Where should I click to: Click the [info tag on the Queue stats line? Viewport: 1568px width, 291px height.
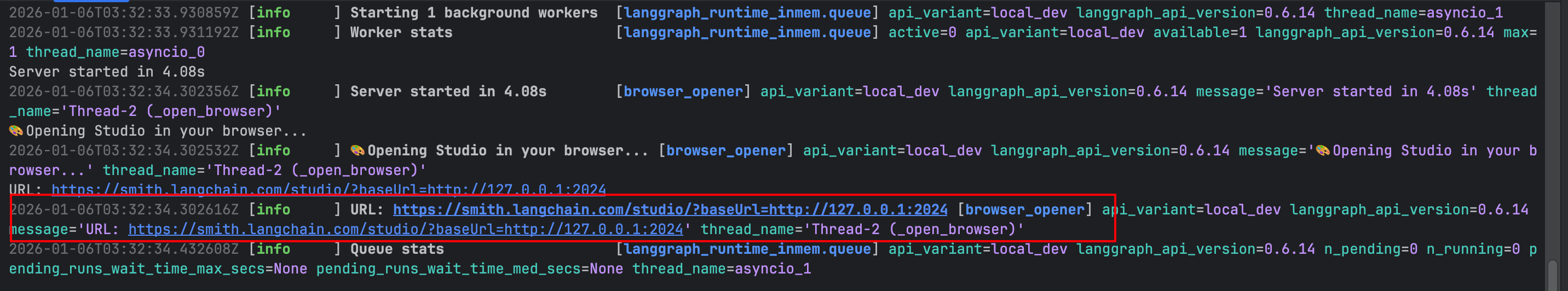270,249
